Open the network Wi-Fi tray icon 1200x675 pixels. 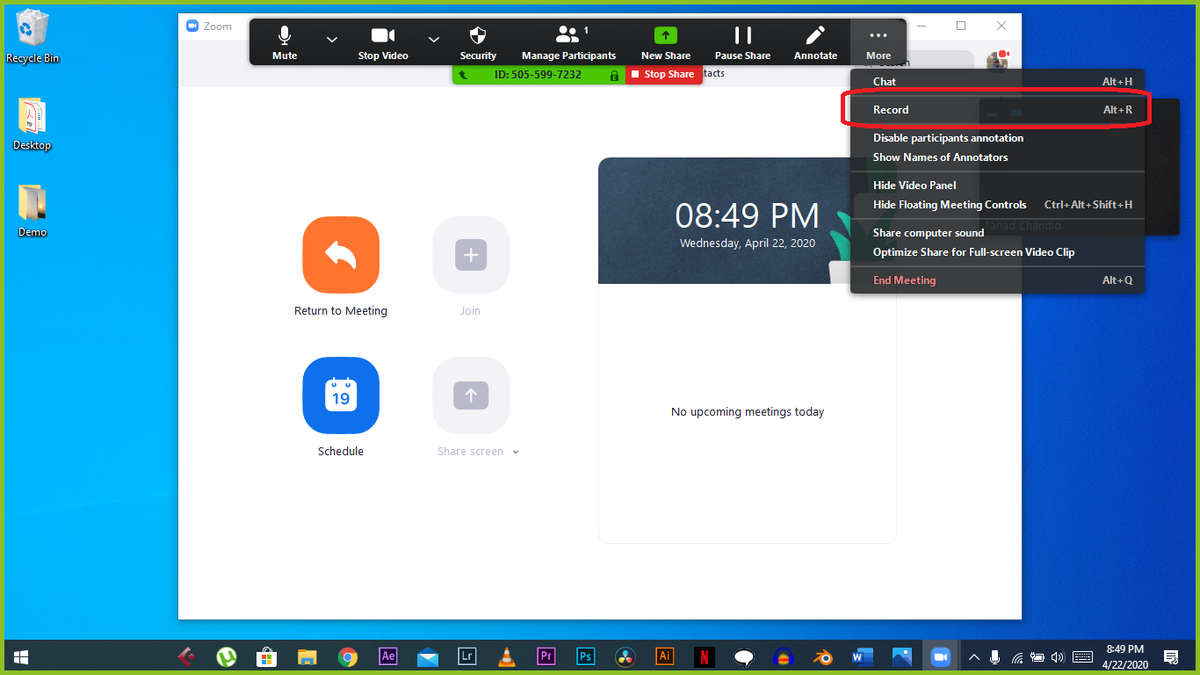click(1017, 657)
